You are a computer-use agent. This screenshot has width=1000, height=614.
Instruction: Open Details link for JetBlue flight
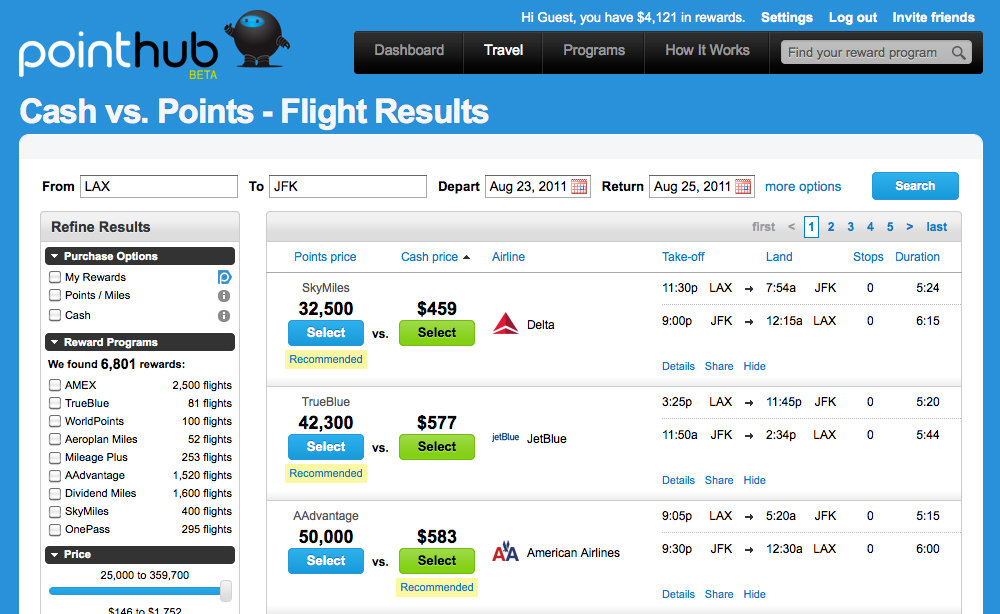pos(678,480)
